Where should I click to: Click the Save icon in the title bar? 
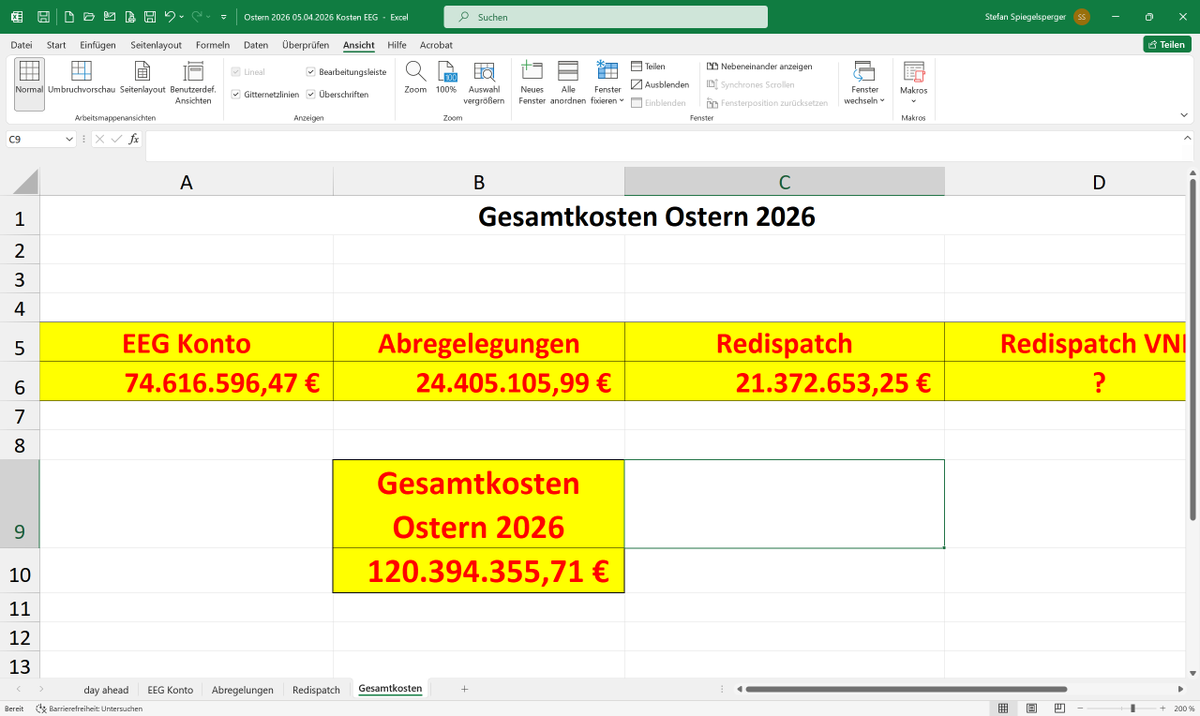(x=43, y=17)
